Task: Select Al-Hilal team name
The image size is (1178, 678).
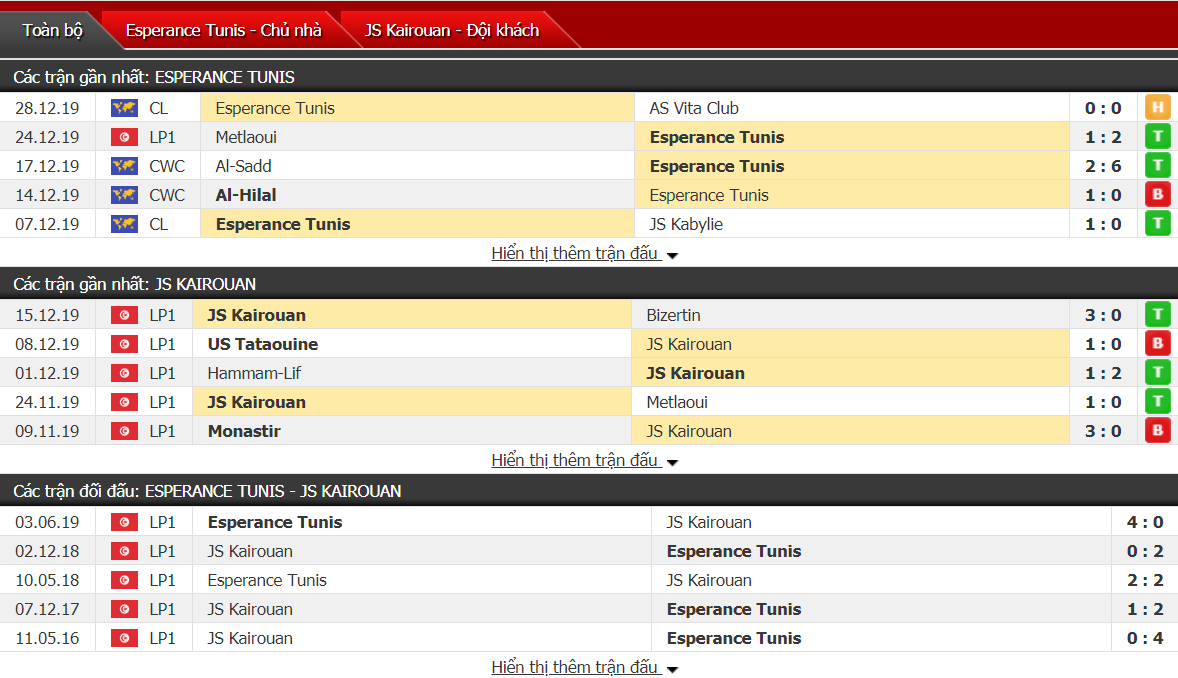Action: coord(246,195)
